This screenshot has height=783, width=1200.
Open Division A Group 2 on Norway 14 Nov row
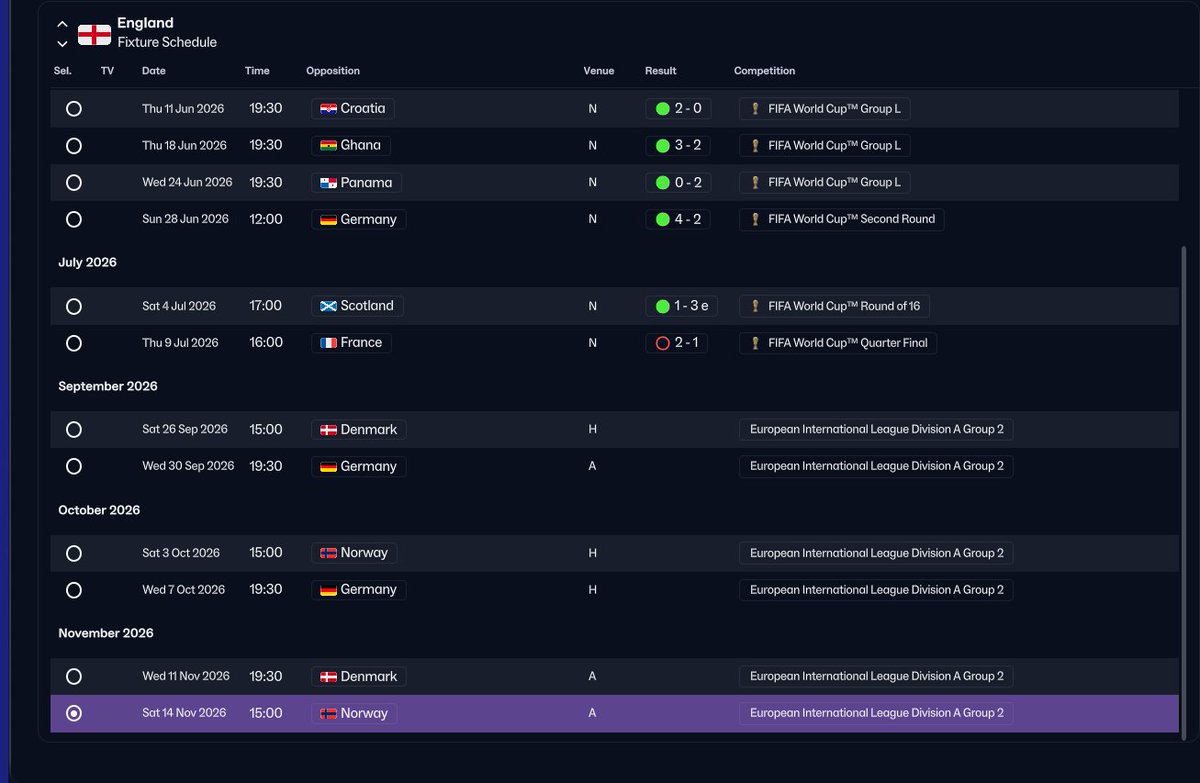pyautogui.click(x=877, y=713)
